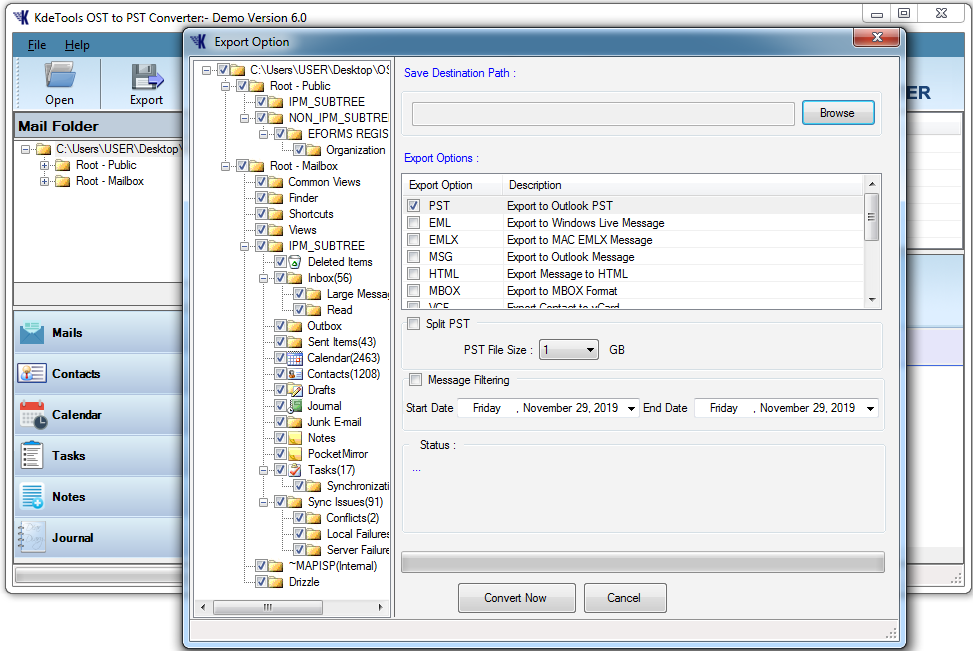Click the export options list scrollbar thumb
The image size is (973, 651).
click(871, 217)
